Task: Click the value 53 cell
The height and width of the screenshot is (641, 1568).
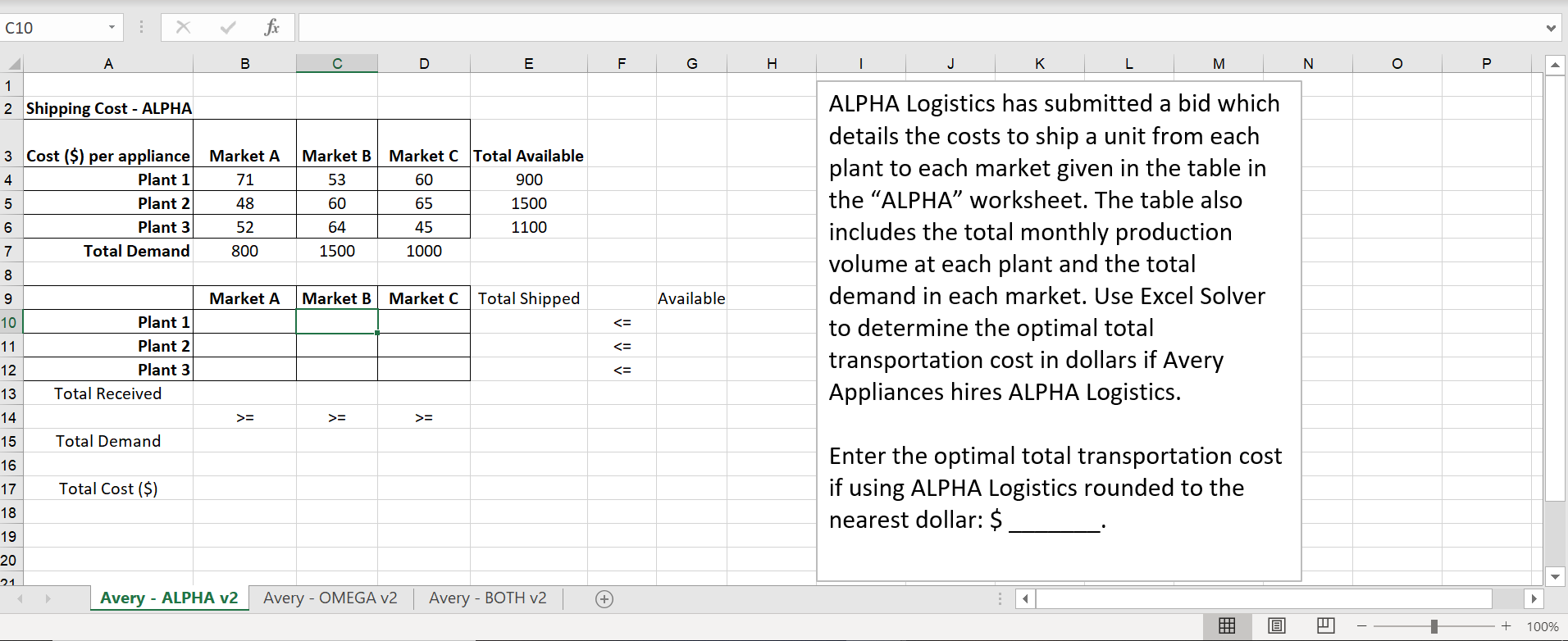Action: 337,180
